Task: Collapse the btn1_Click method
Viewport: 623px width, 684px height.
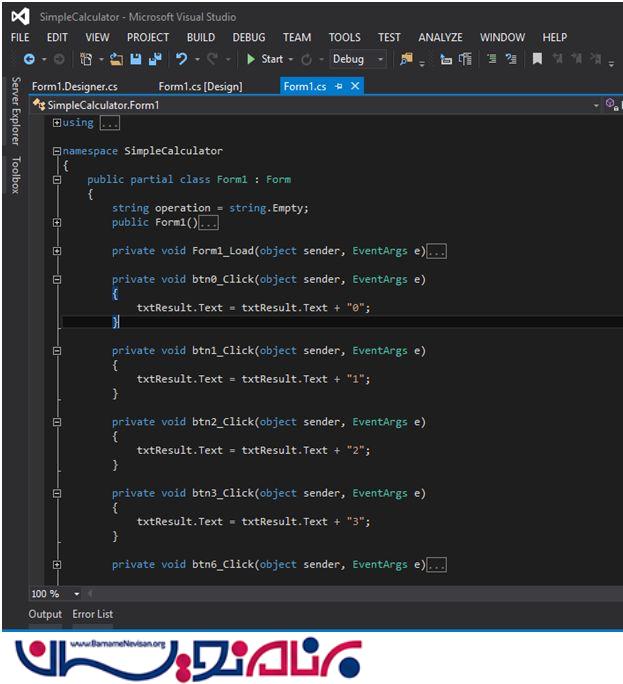Action: click(57, 351)
